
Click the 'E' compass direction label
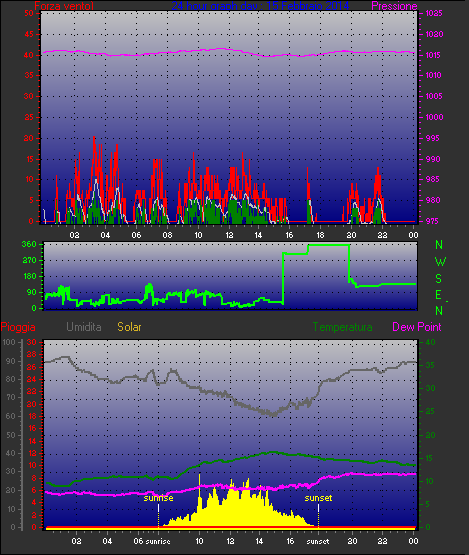click(438, 294)
